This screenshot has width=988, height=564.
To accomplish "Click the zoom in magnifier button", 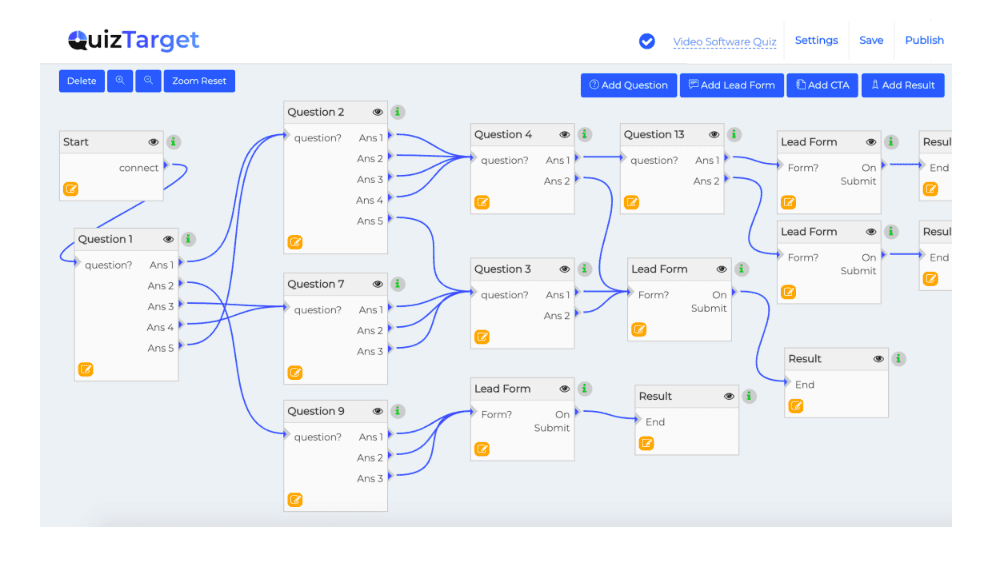I will pos(120,81).
